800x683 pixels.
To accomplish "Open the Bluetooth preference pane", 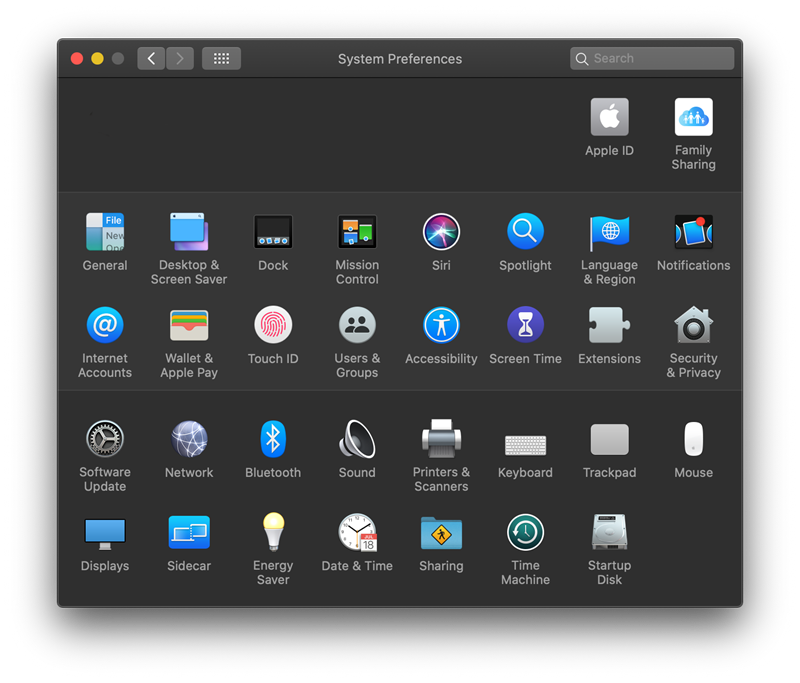I will tap(273, 439).
